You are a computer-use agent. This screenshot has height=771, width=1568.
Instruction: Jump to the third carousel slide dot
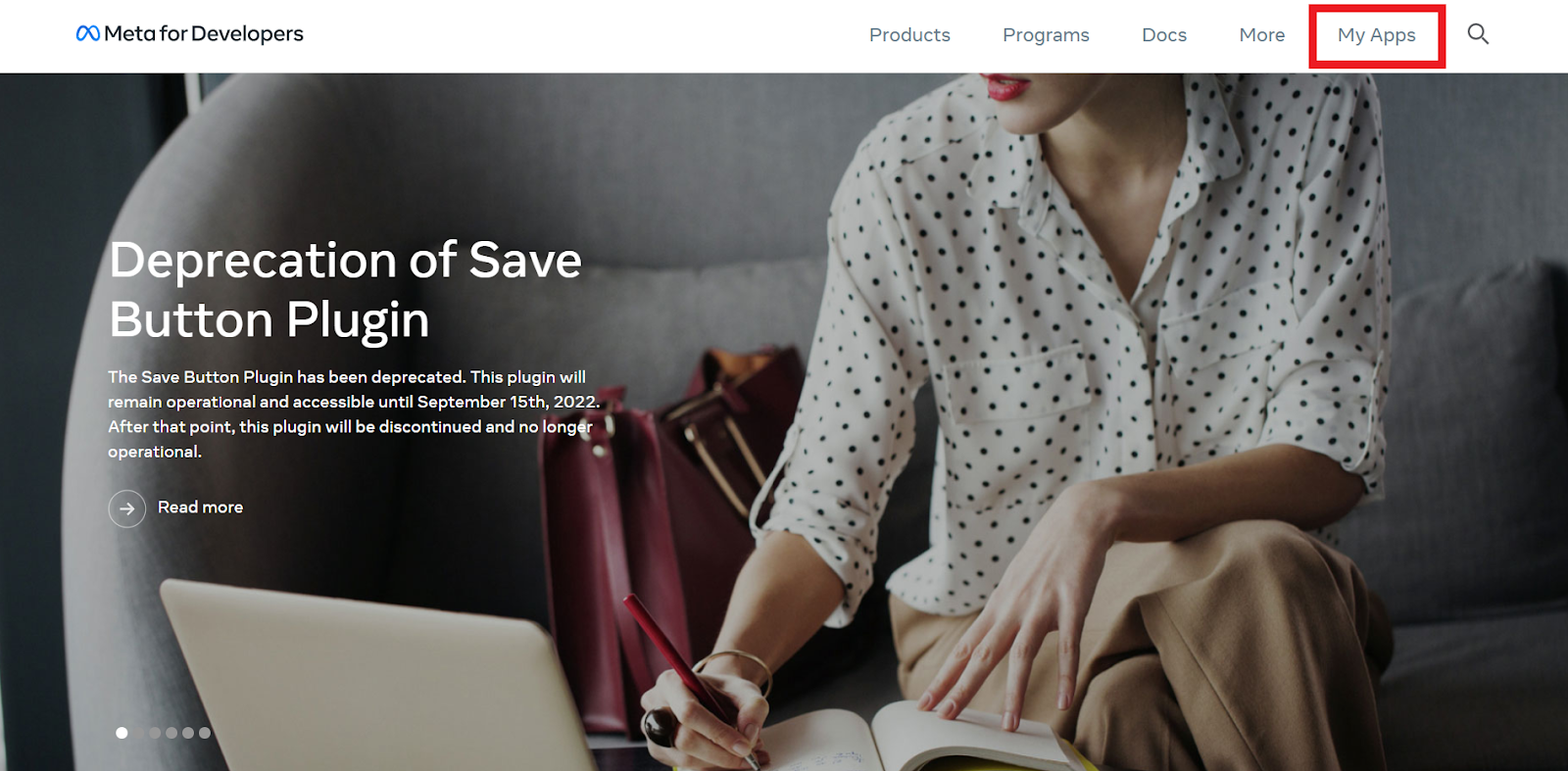click(155, 733)
